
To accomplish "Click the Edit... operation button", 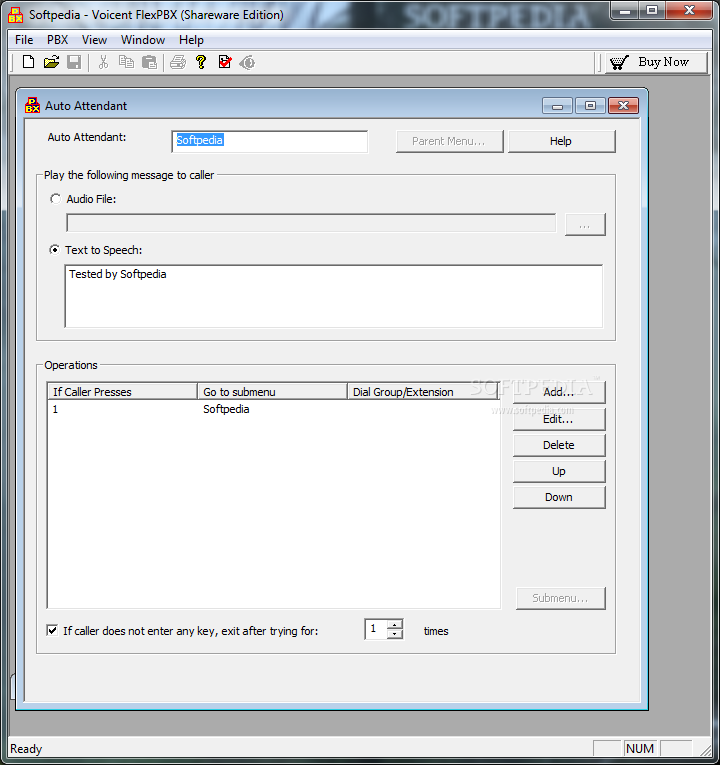I will (x=559, y=419).
